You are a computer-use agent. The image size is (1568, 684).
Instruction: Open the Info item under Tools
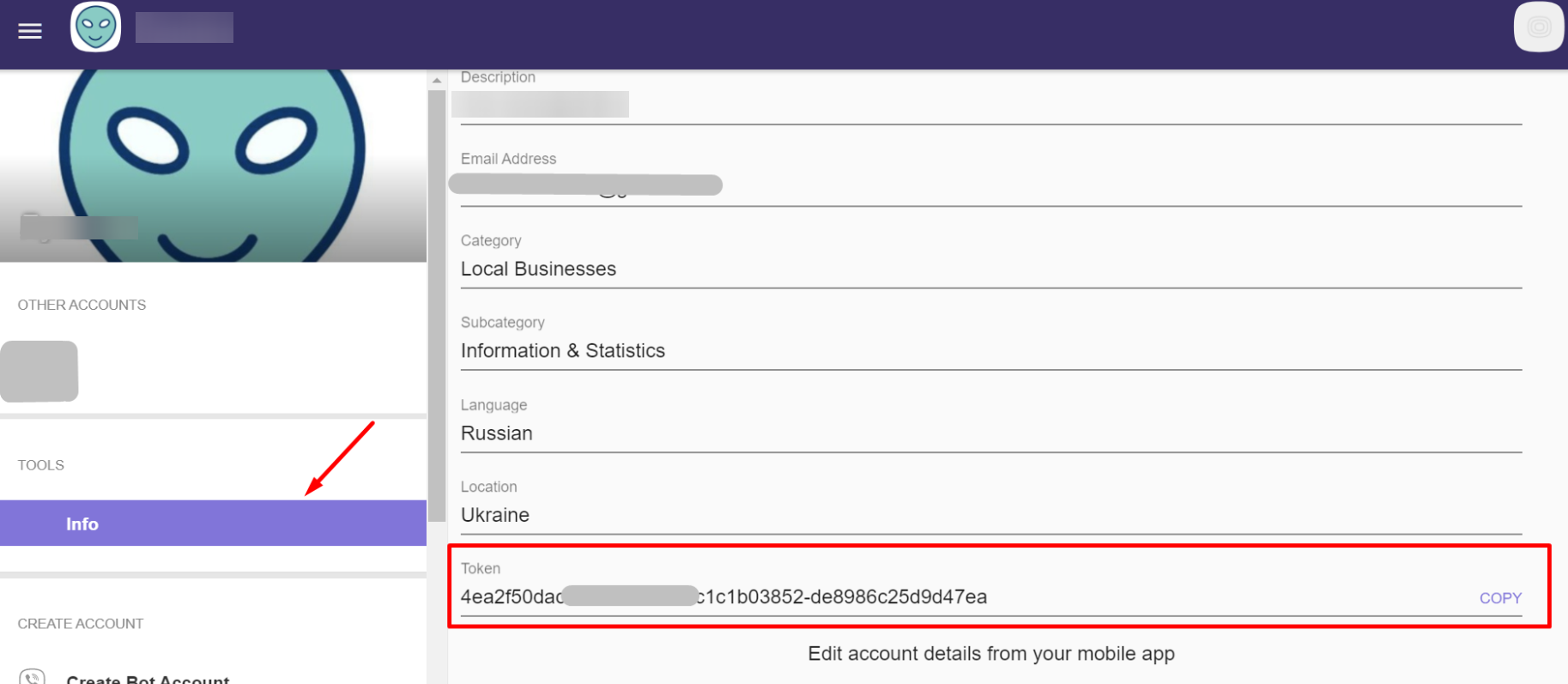pyautogui.click(x=82, y=524)
